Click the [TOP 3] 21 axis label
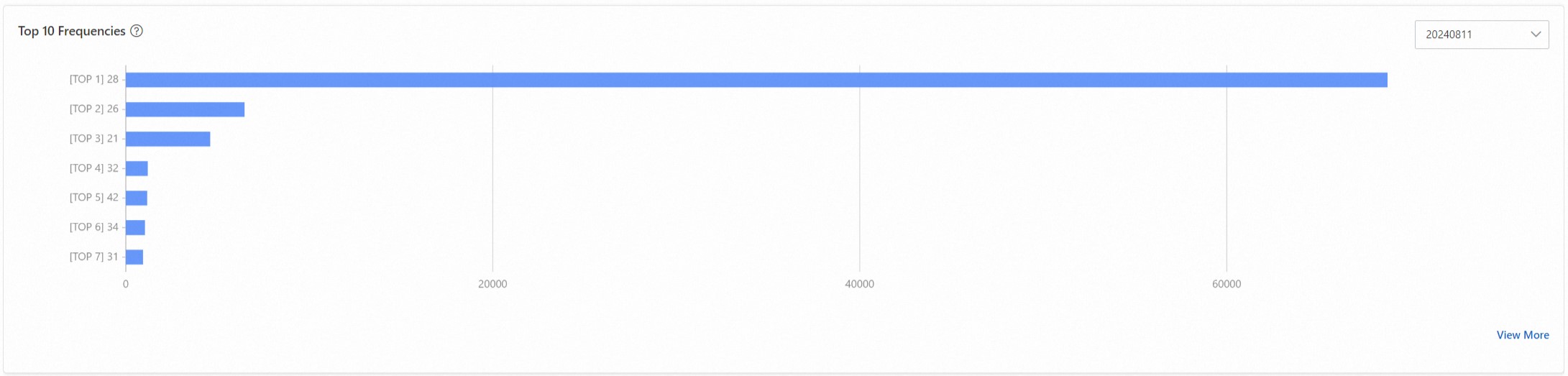This screenshot has height=376, width=1568. (x=93, y=138)
